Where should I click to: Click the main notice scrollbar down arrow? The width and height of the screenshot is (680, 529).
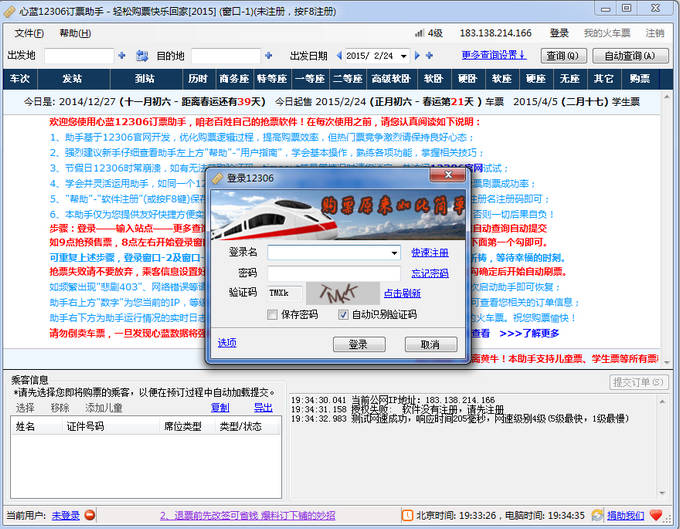667,362
